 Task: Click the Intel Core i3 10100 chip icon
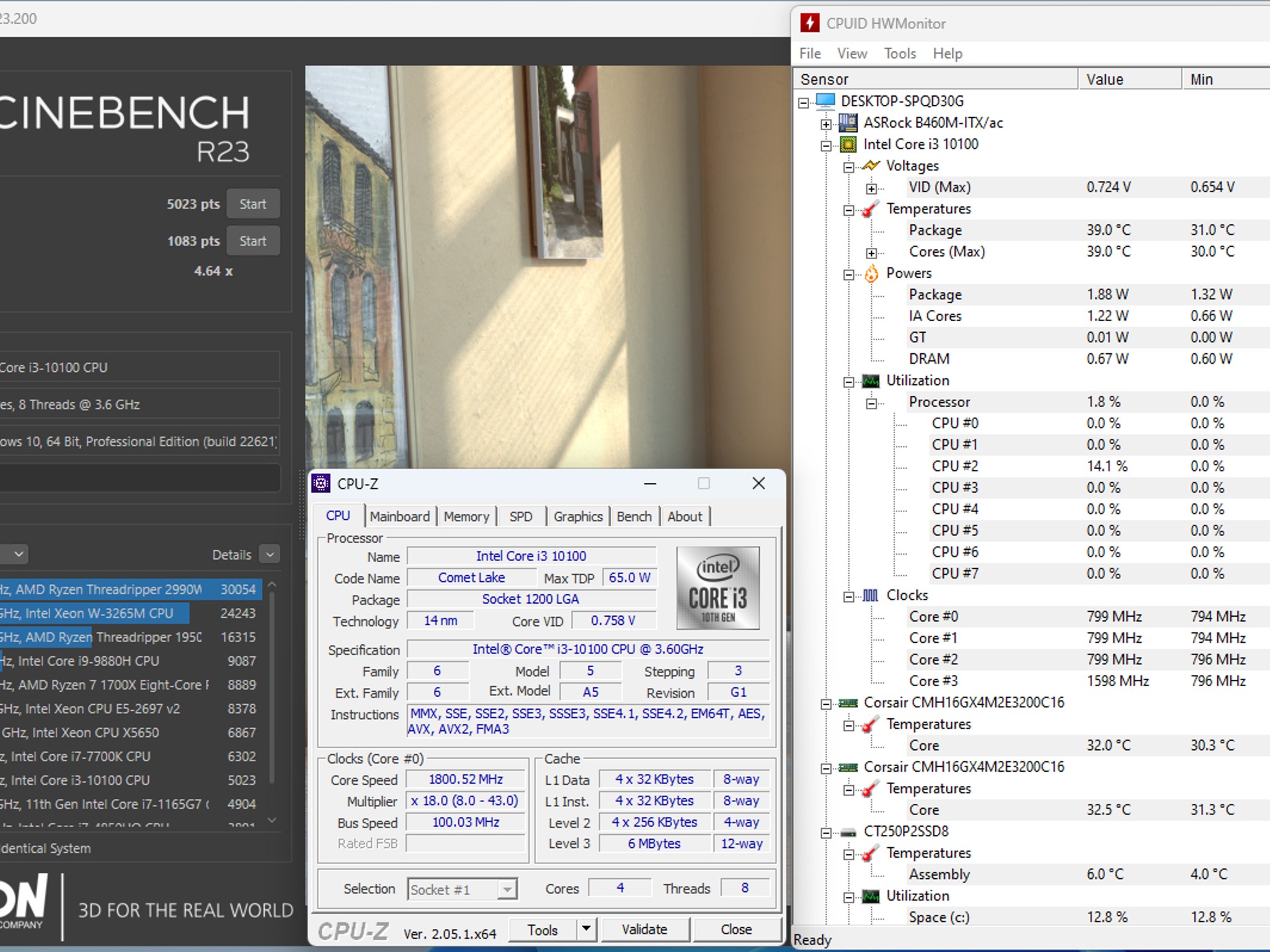pyautogui.click(x=848, y=144)
